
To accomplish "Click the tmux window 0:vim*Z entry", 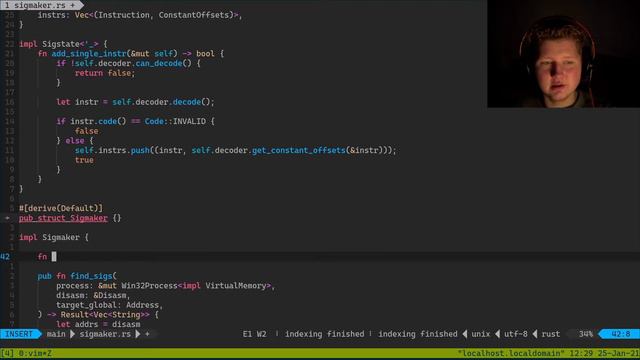I will click(35, 353).
